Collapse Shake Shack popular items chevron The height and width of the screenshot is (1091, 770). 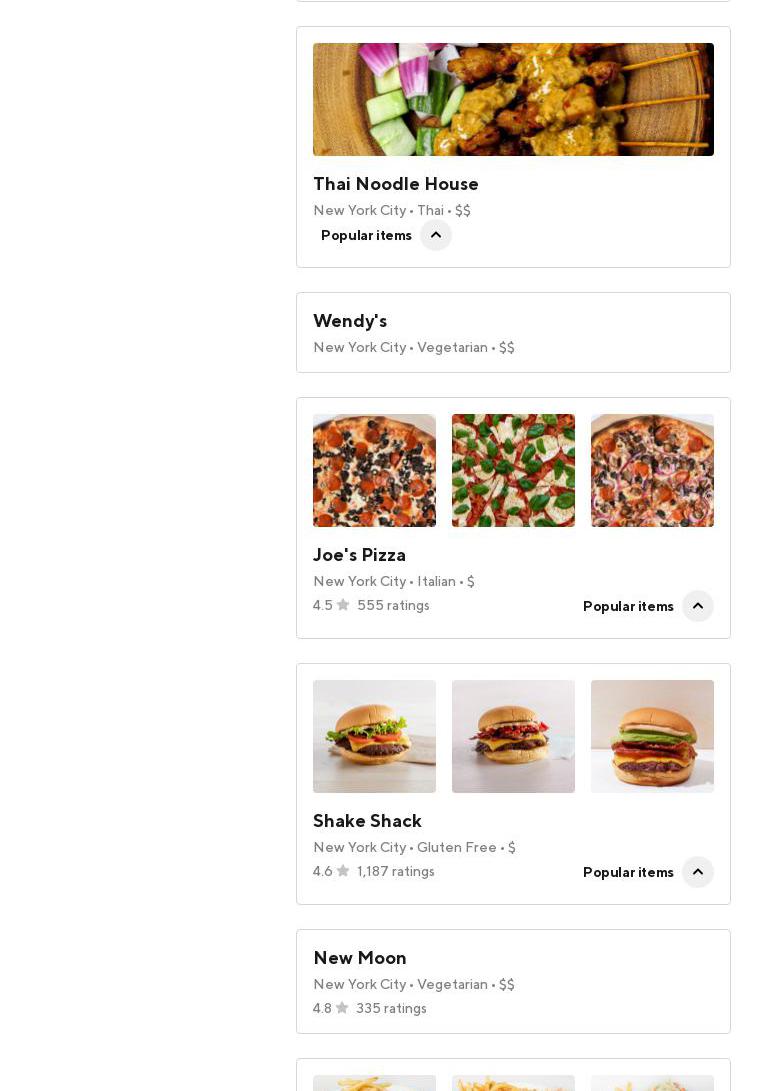[x=698, y=872]
